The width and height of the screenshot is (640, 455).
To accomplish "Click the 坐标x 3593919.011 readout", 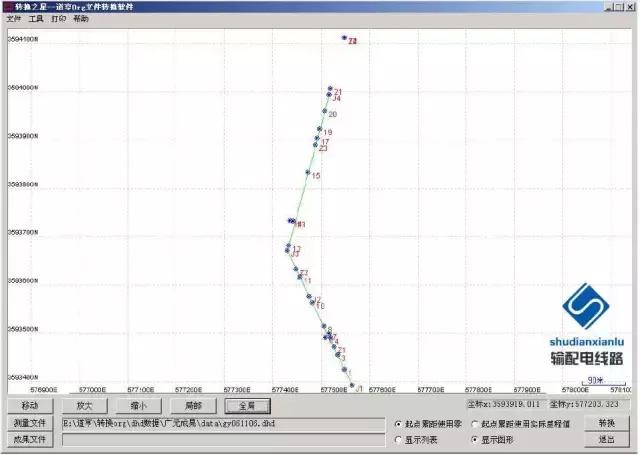I will (504, 404).
